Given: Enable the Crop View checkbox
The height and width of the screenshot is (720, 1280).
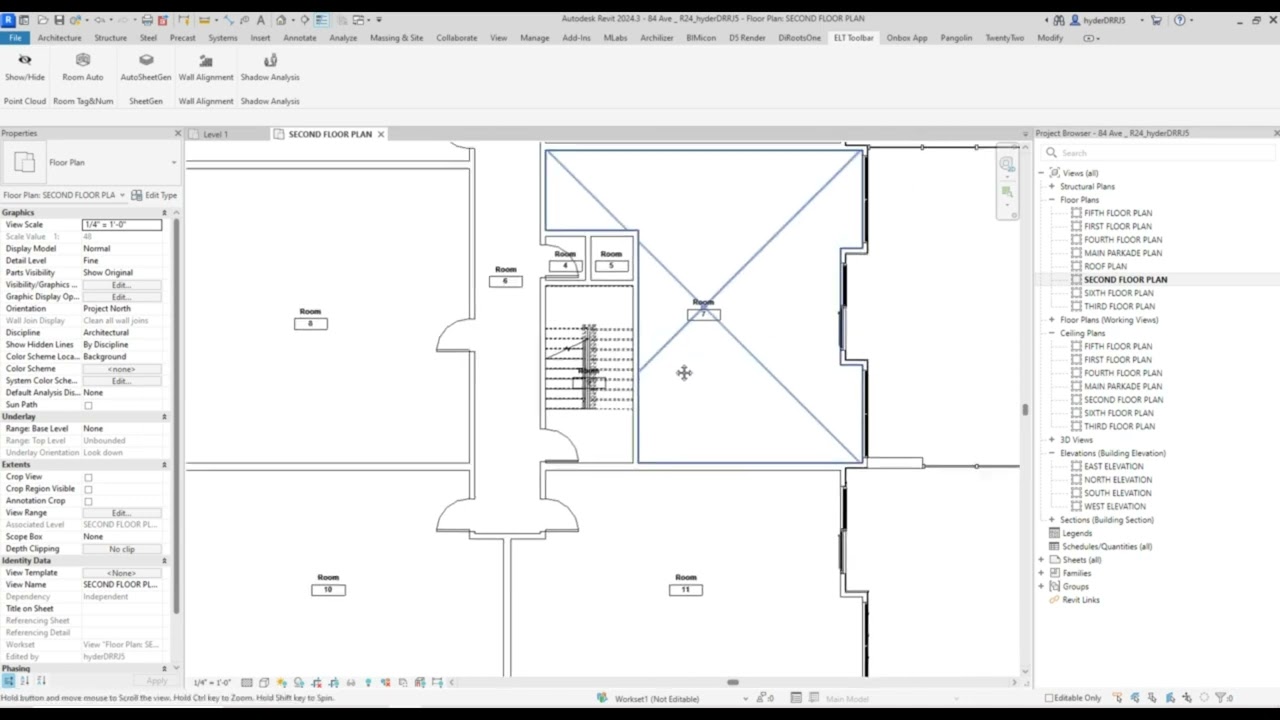Looking at the screenshot, I should point(88,477).
